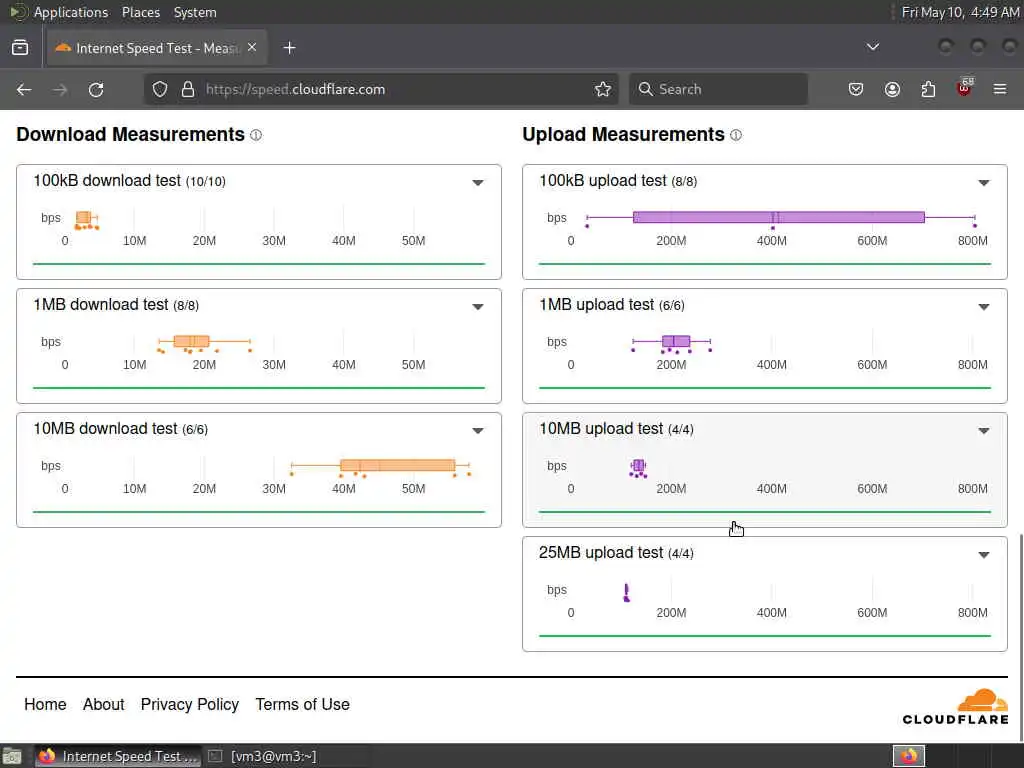Open the Privacy Policy link
The height and width of the screenshot is (768, 1024).
(189, 705)
